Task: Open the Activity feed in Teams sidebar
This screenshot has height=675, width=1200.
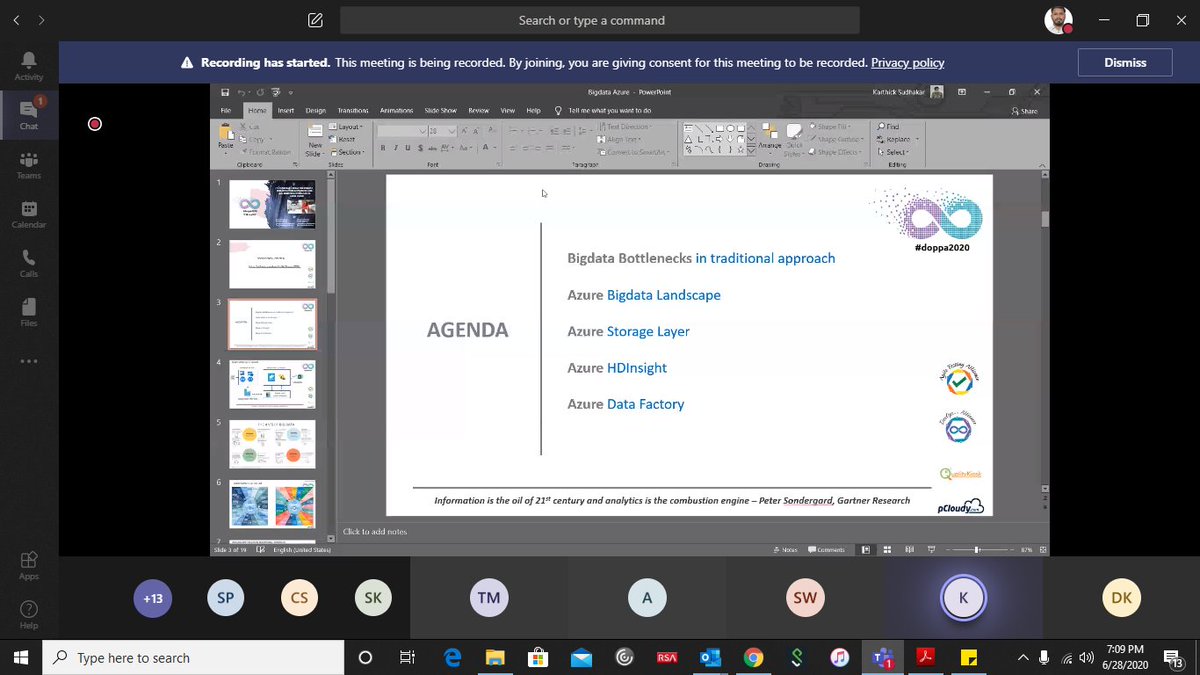Action: (28, 66)
